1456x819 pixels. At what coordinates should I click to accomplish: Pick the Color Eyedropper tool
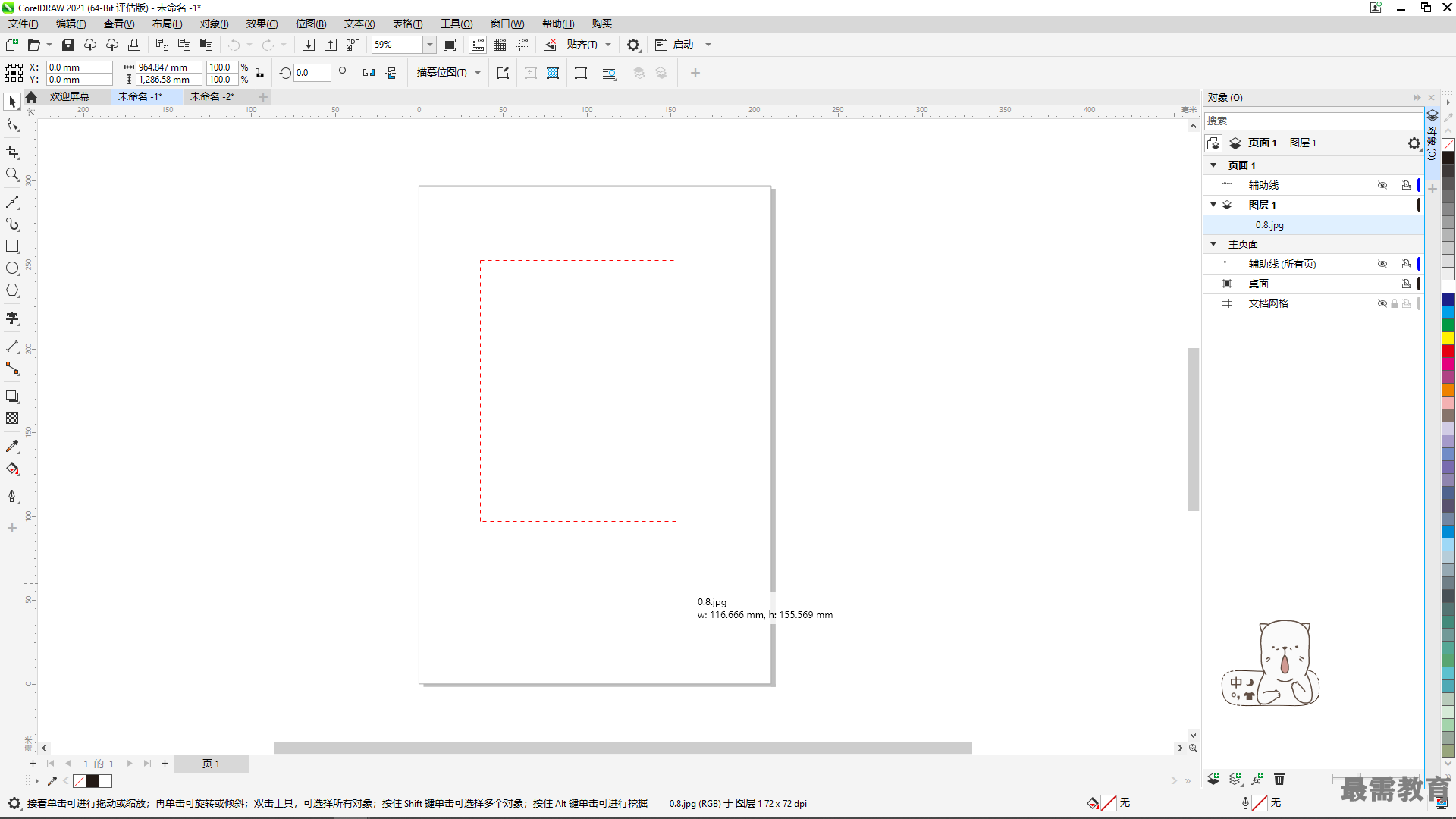[x=12, y=447]
